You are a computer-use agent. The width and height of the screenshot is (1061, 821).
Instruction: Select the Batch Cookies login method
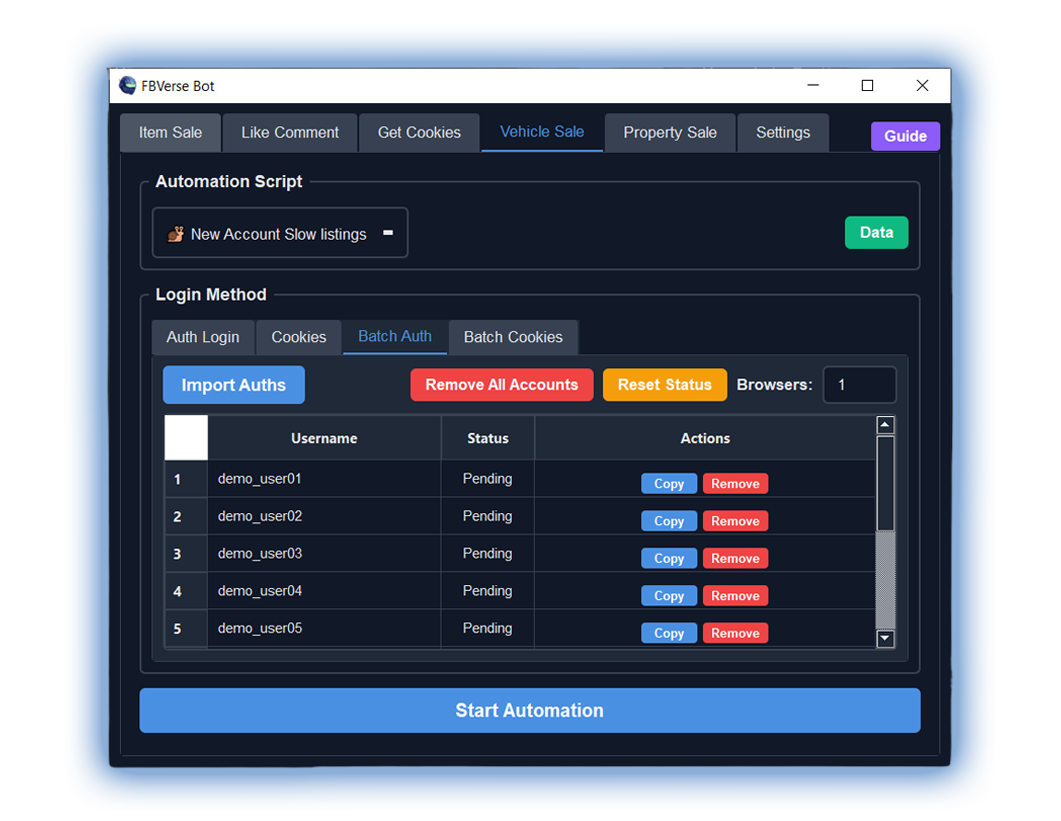[x=513, y=337]
